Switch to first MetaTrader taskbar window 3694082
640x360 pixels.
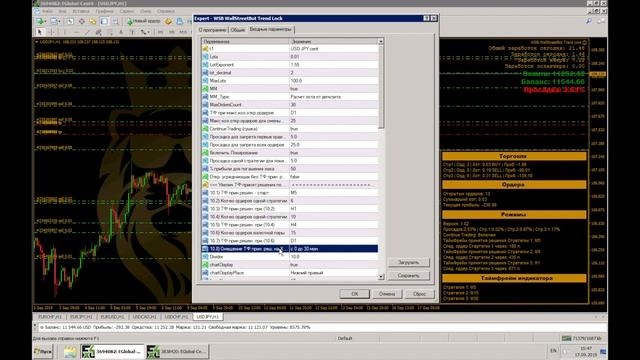[112, 351]
